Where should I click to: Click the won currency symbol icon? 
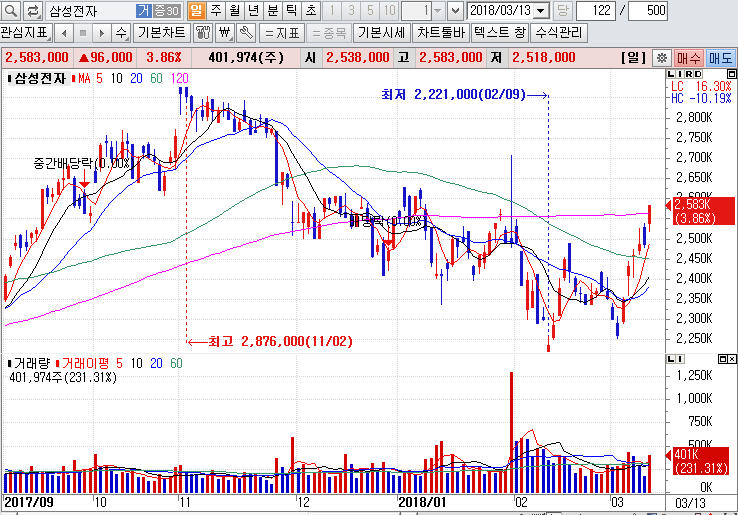(225, 32)
